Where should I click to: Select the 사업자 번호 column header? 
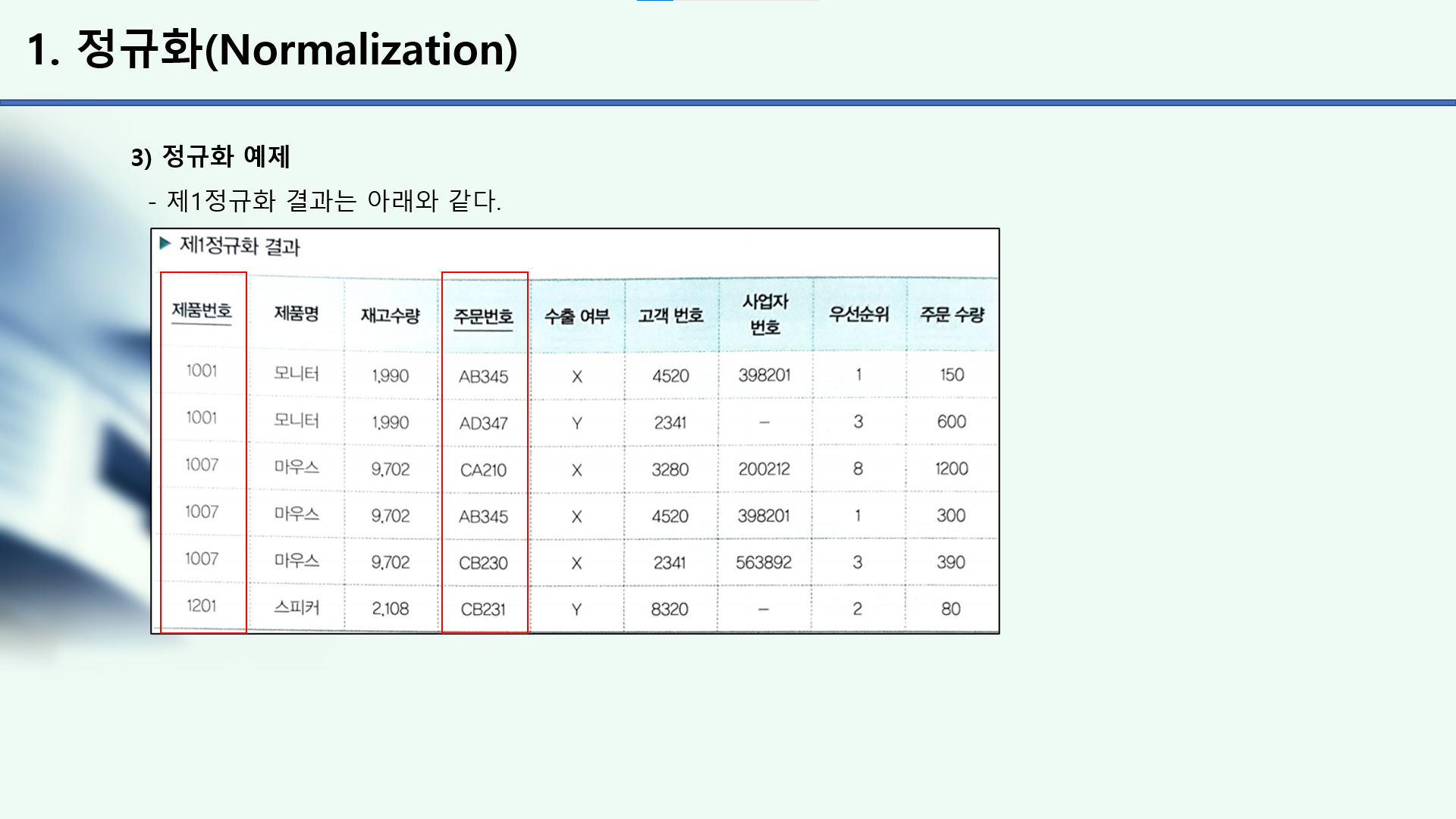point(765,314)
